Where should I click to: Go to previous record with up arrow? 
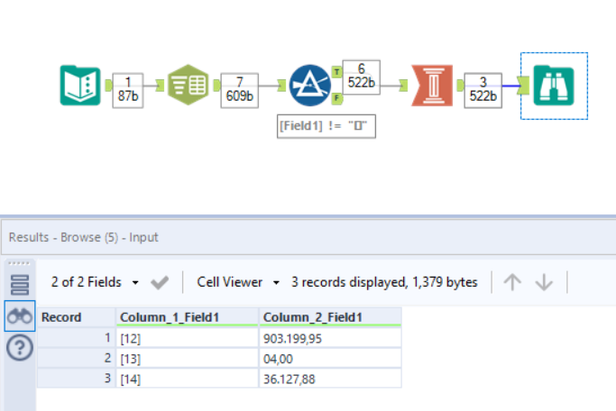tap(512, 283)
